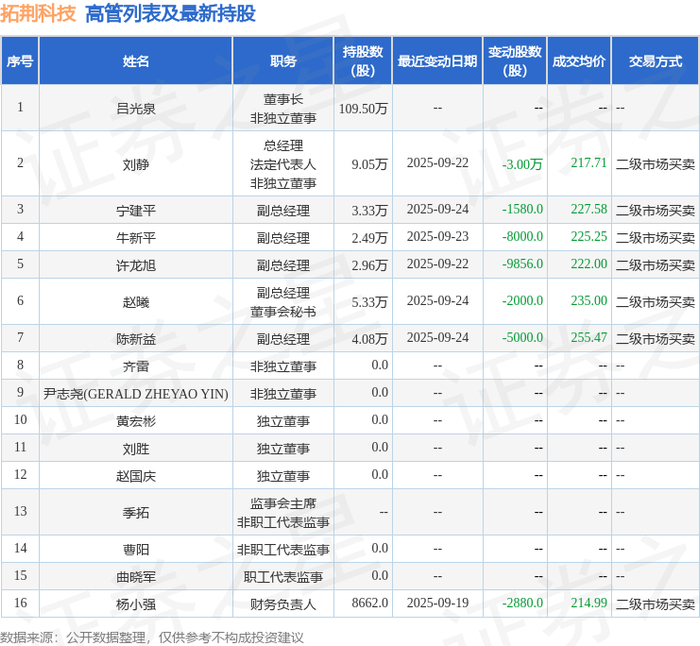Image resolution: width=700 pixels, height=646 pixels.
Task: Click the holding value 5.33万
Action: click(369, 302)
